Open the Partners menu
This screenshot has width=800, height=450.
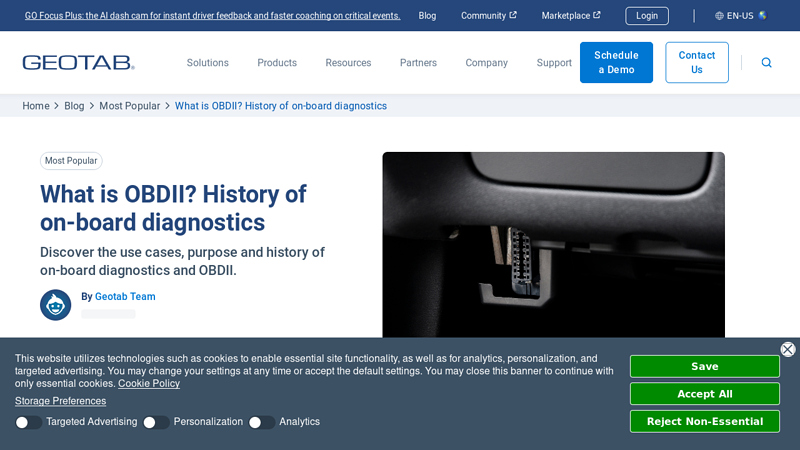pos(418,63)
